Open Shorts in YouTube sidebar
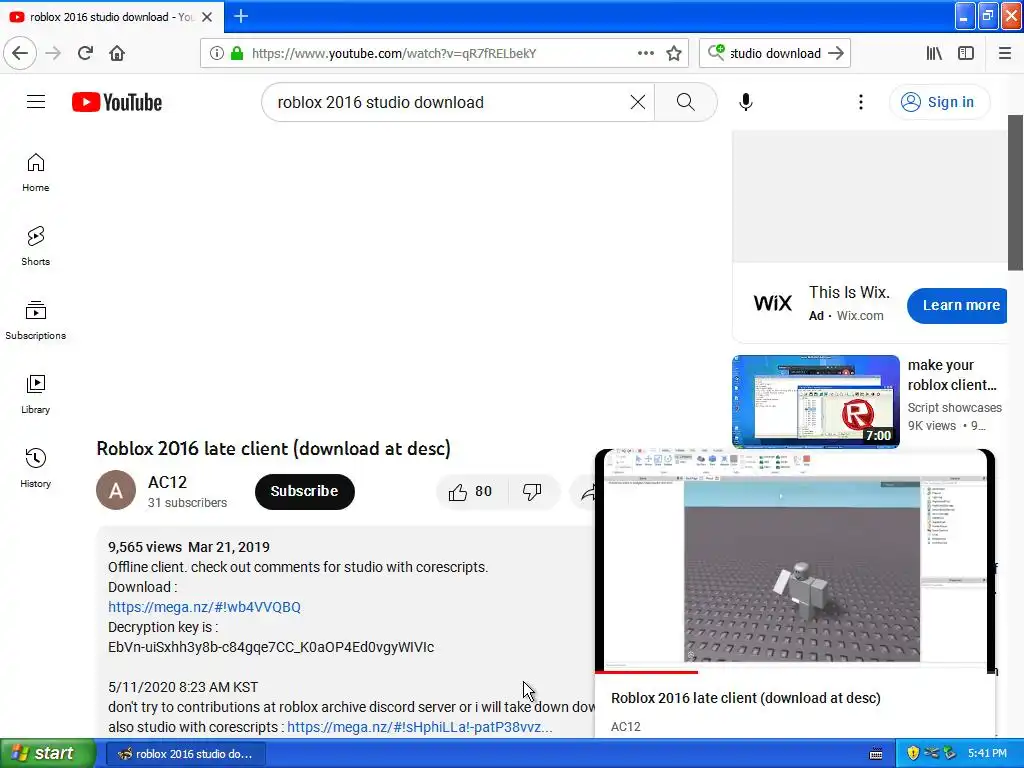 point(35,246)
